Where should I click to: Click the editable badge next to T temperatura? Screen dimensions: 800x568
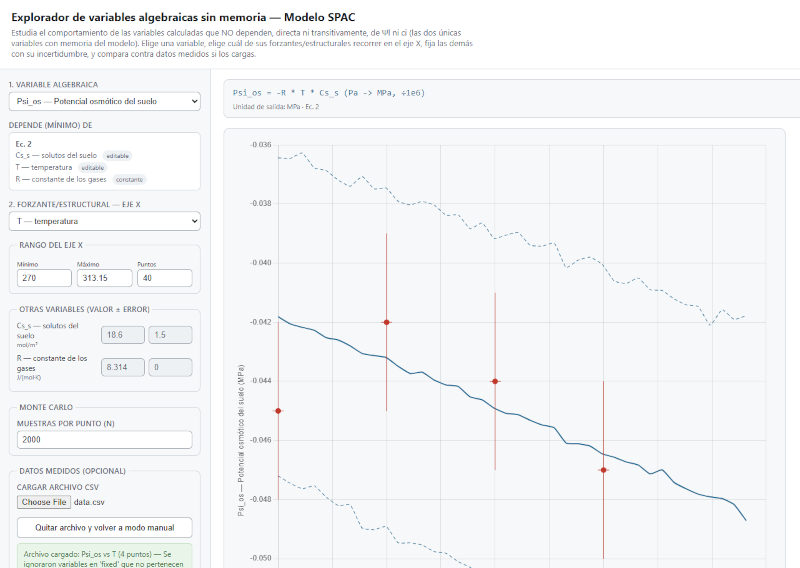93,167
